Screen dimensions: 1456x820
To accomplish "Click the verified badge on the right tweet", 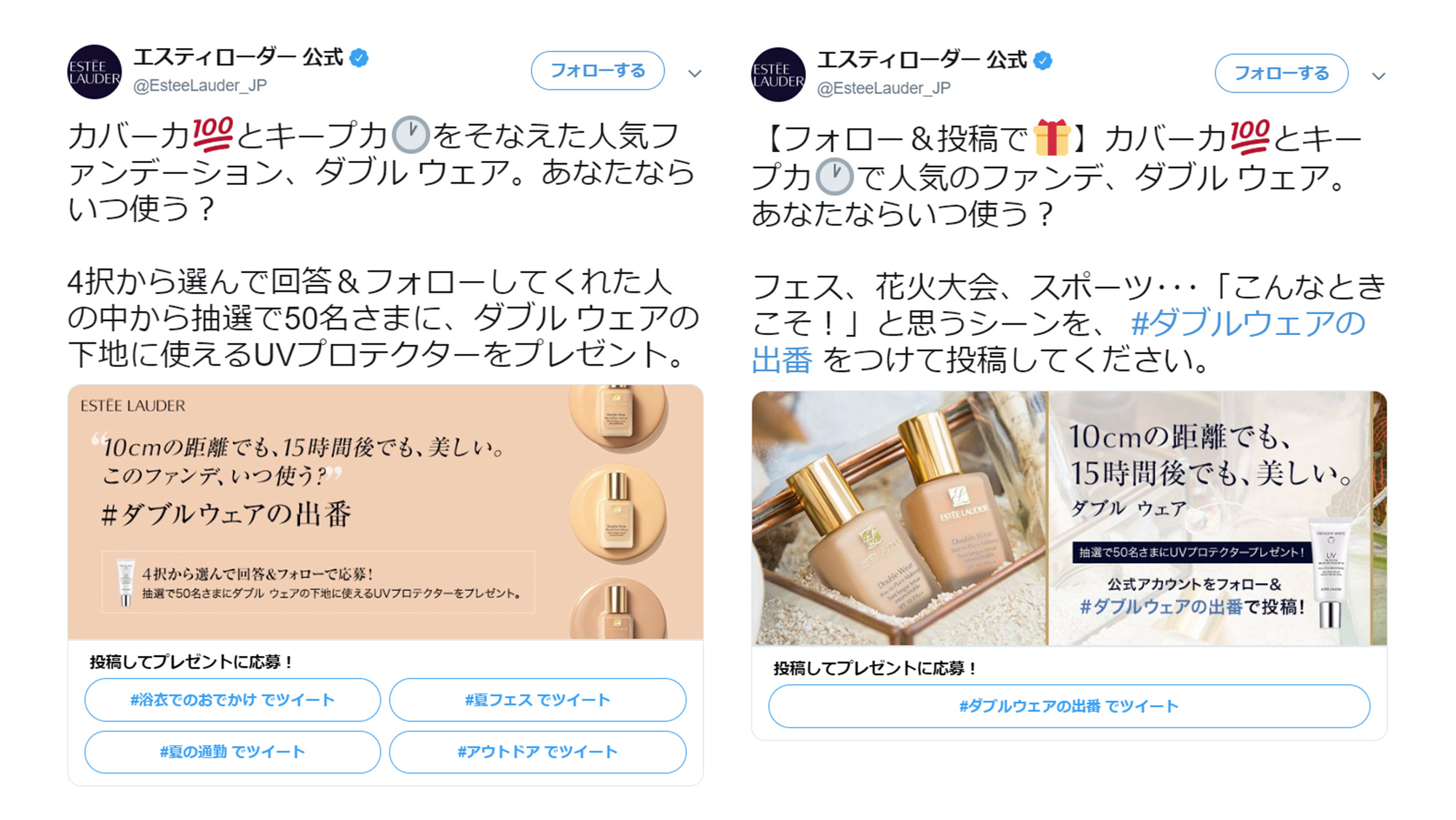I will [x=1042, y=60].
